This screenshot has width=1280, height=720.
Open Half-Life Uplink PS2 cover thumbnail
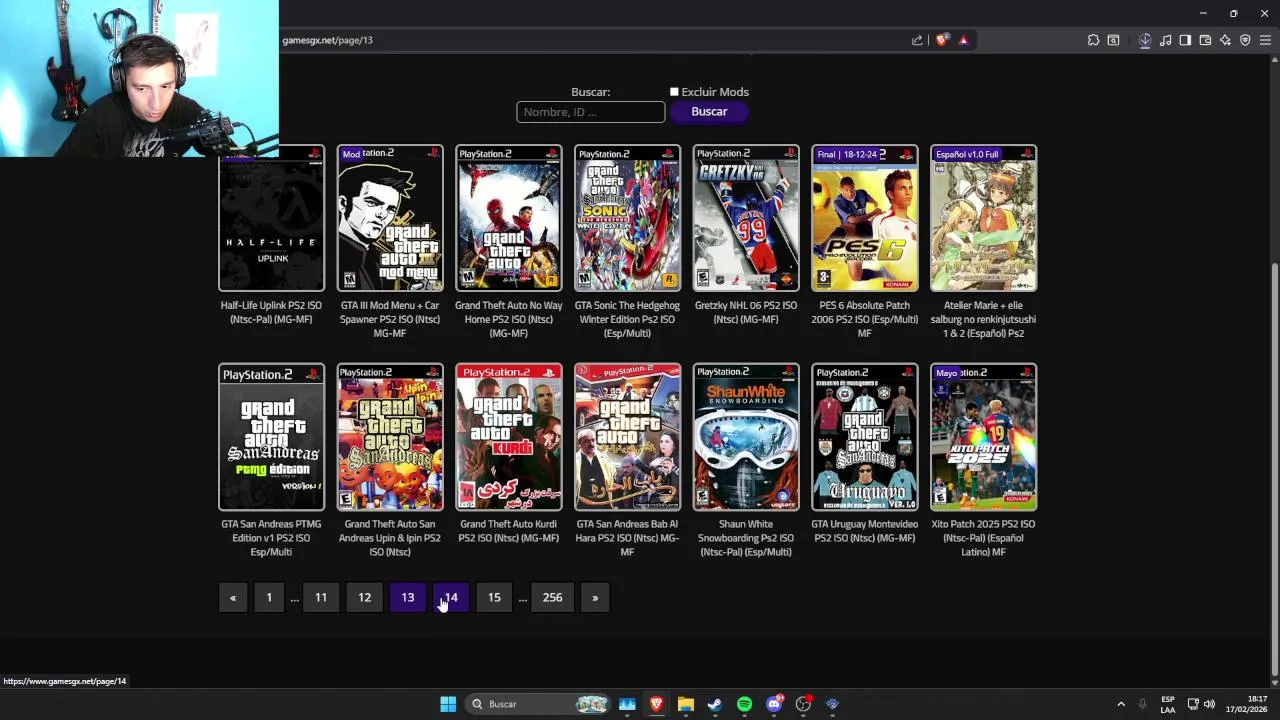(x=272, y=218)
